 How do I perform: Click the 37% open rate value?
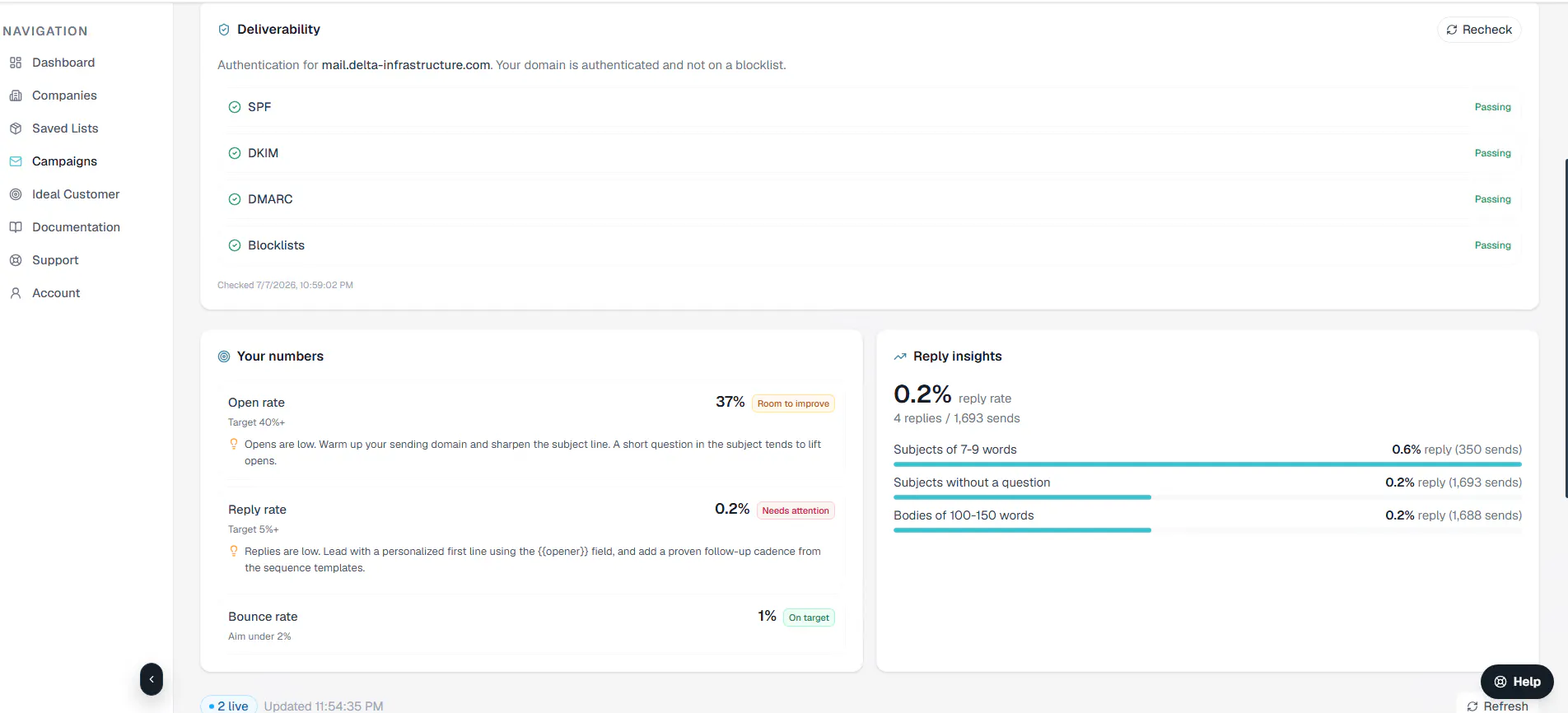[x=730, y=402]
